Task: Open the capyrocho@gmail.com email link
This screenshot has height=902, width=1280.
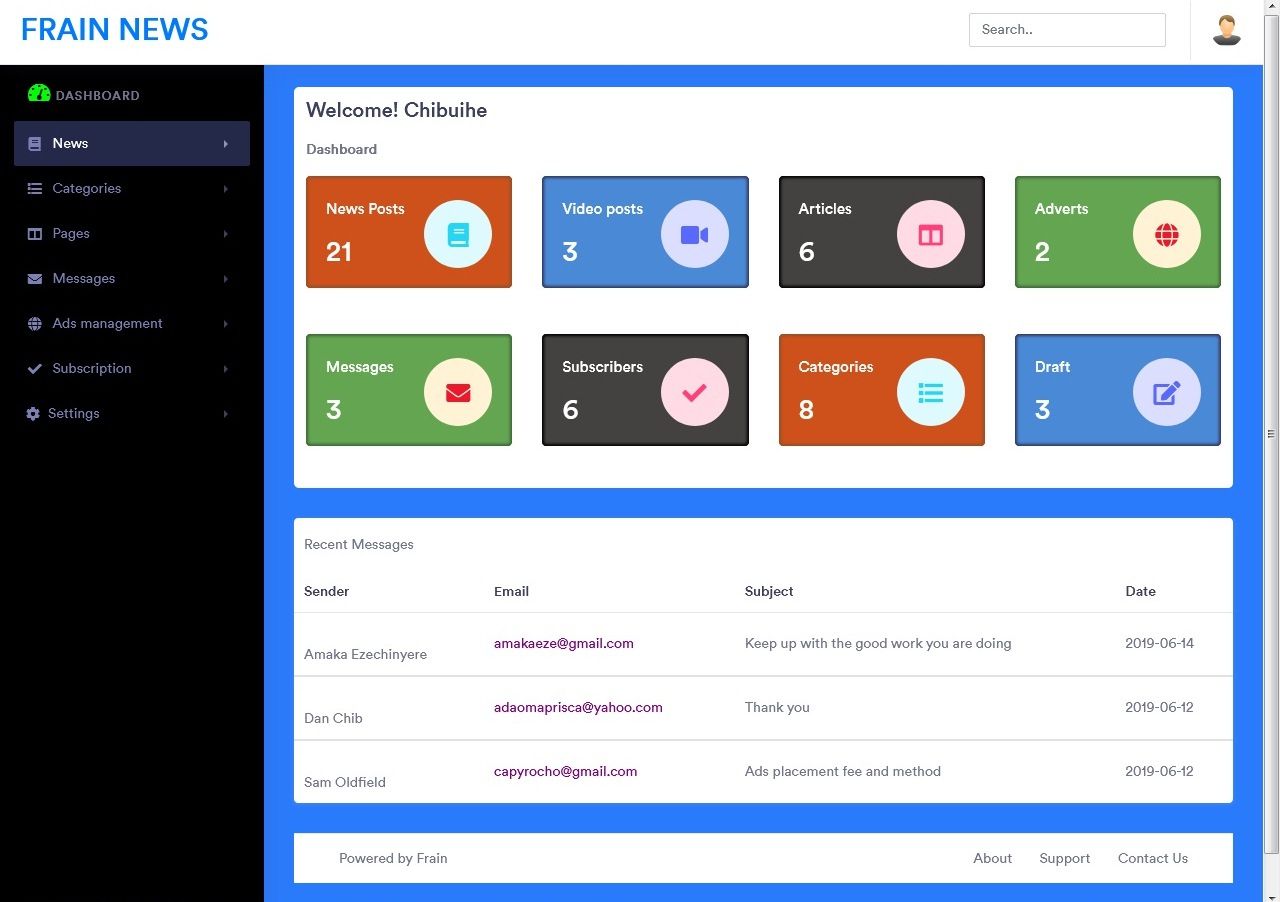Action: click(566, 771)
